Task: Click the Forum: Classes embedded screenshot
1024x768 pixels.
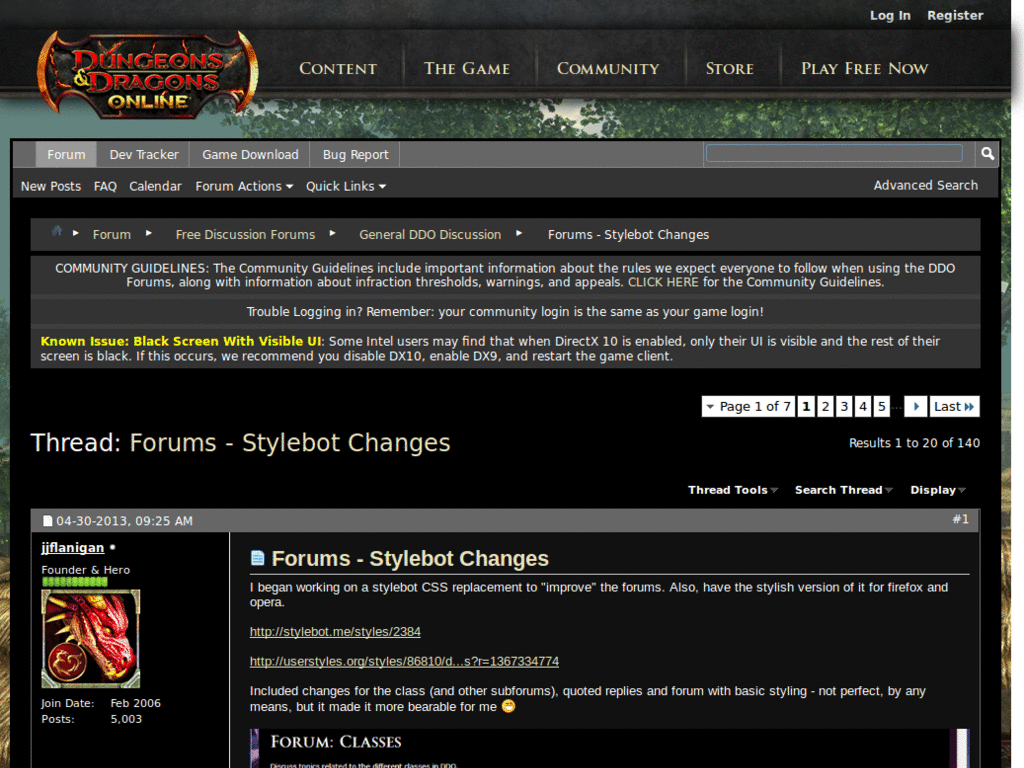Action: coord(609,748)
